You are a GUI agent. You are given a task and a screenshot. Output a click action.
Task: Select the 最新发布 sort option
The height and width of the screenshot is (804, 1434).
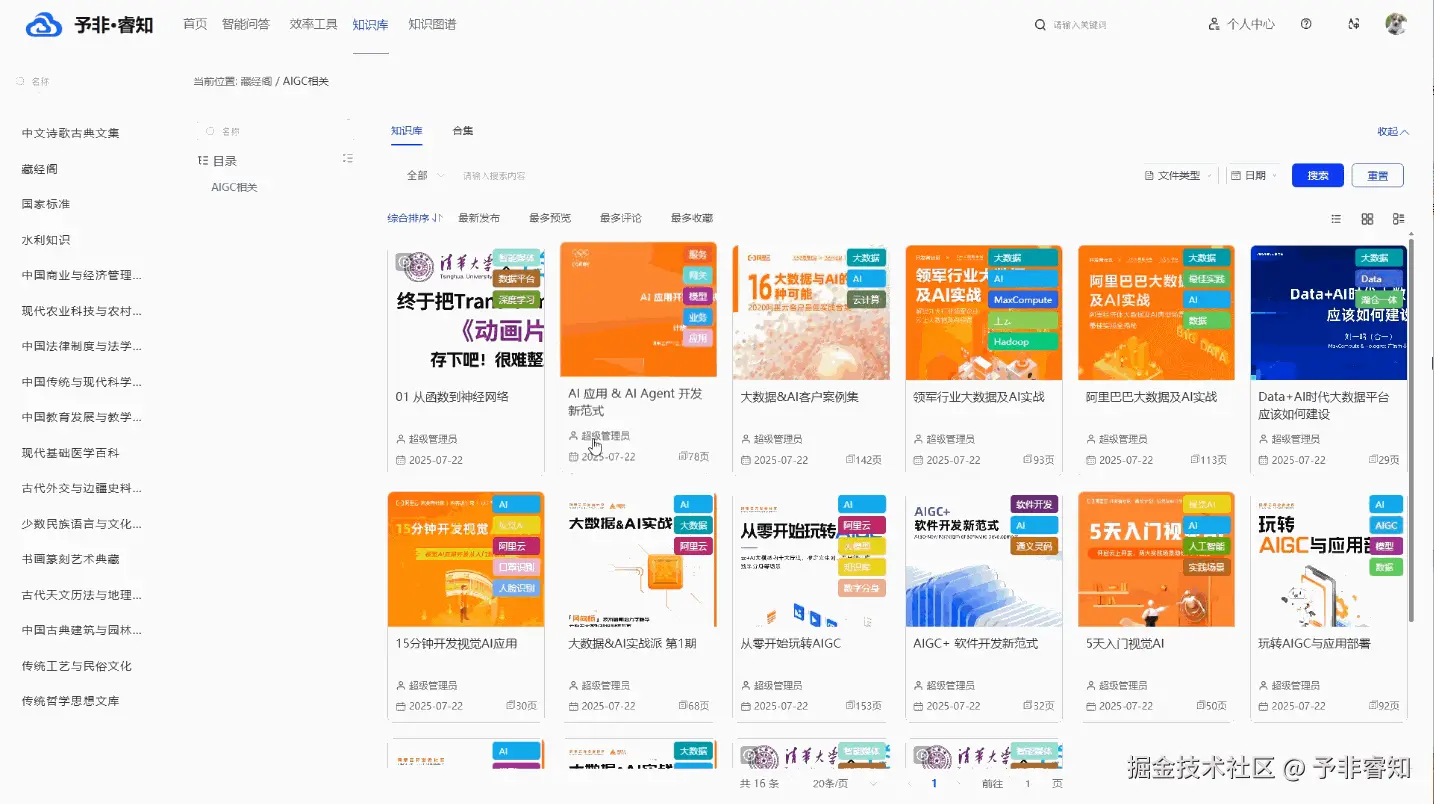[479, 218]
